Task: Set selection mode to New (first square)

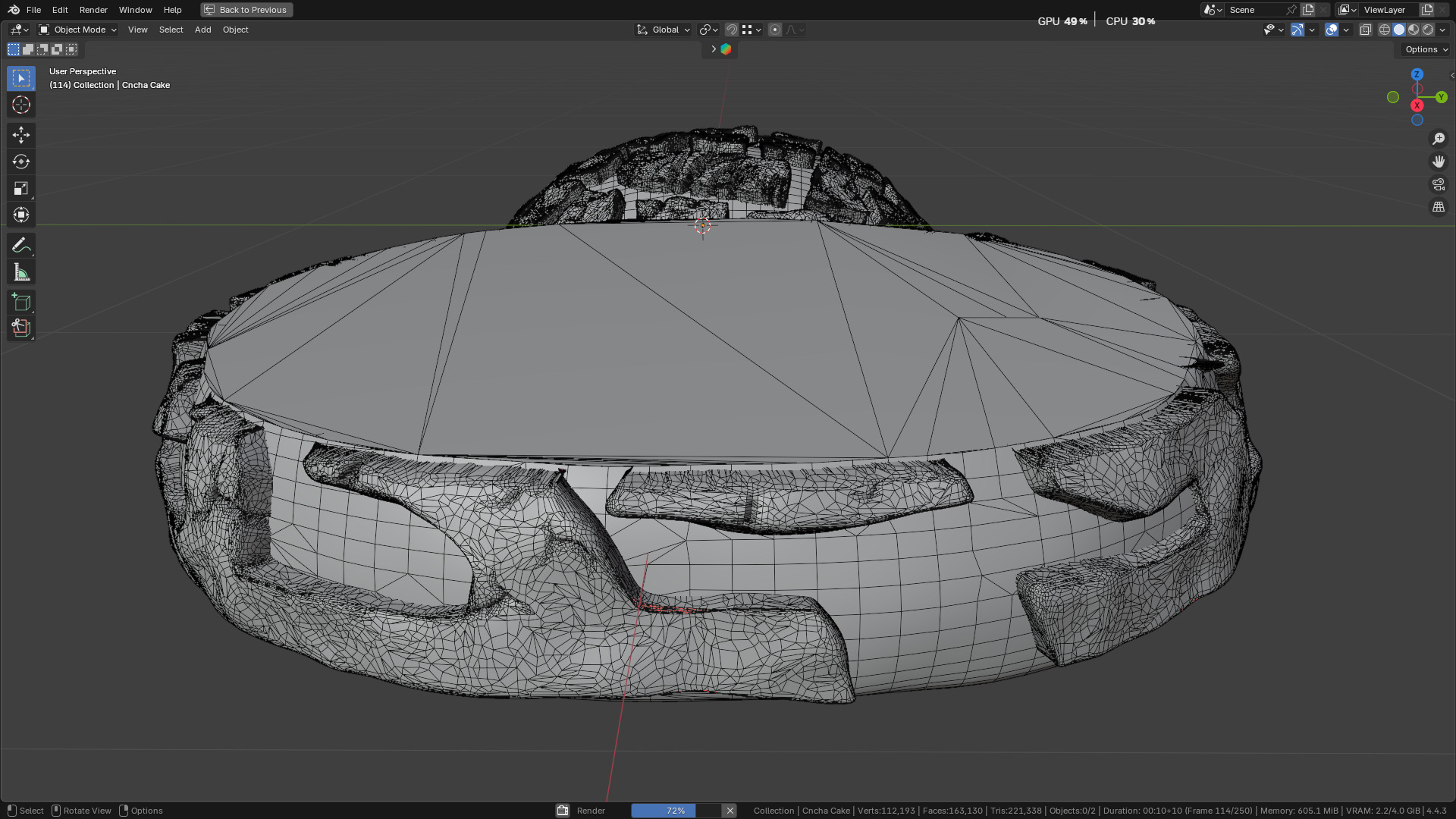Action: pyautogui.click(x=14, y=49)
